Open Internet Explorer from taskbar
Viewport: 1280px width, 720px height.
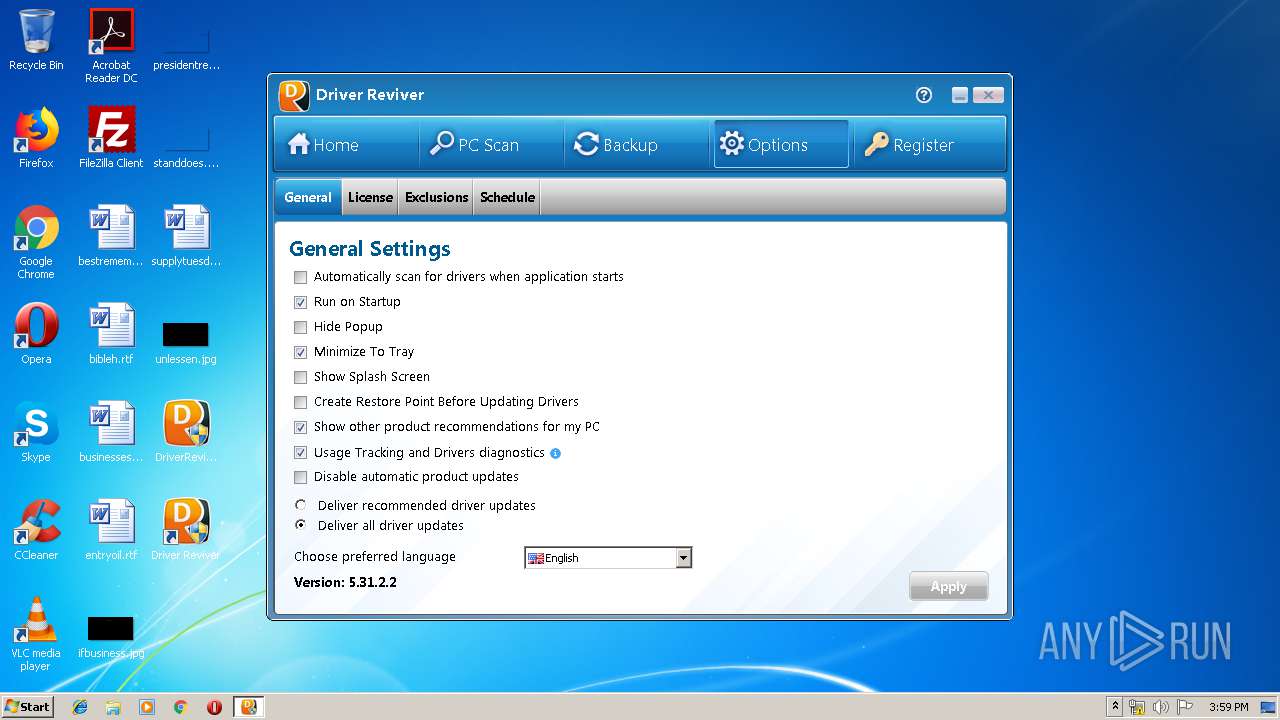80,707
